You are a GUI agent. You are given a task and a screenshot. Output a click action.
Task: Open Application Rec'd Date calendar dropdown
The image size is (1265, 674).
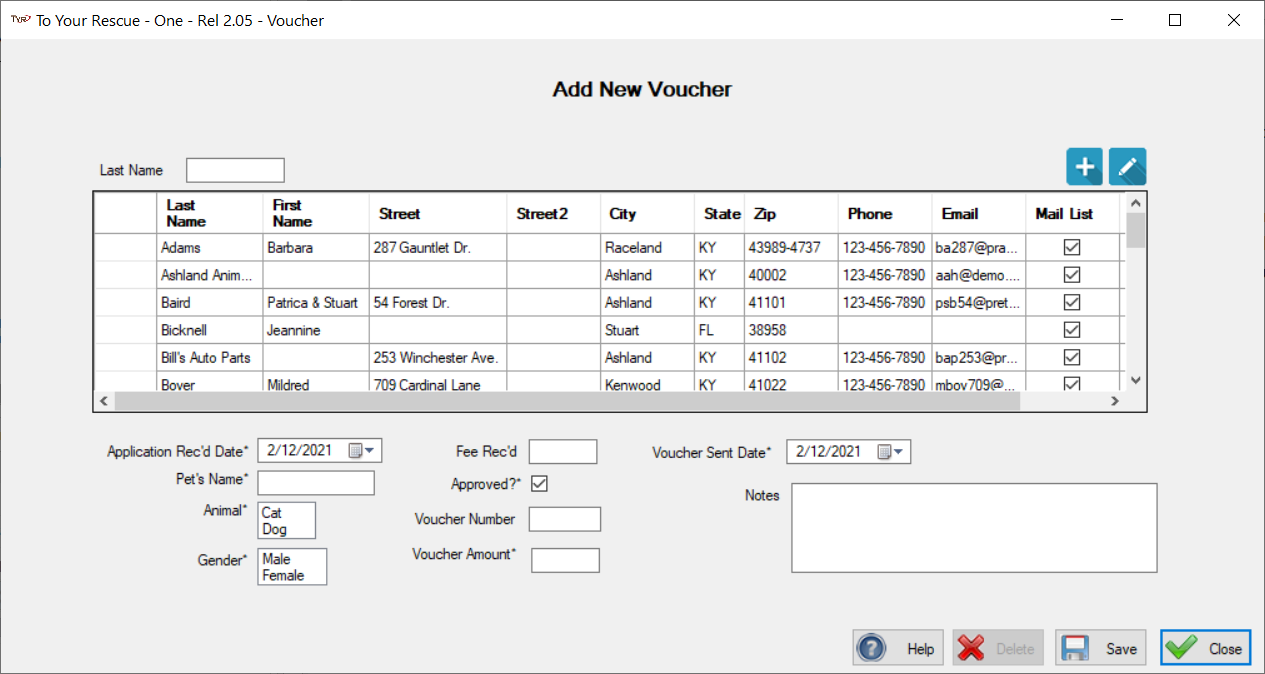(x=364, y=451)
